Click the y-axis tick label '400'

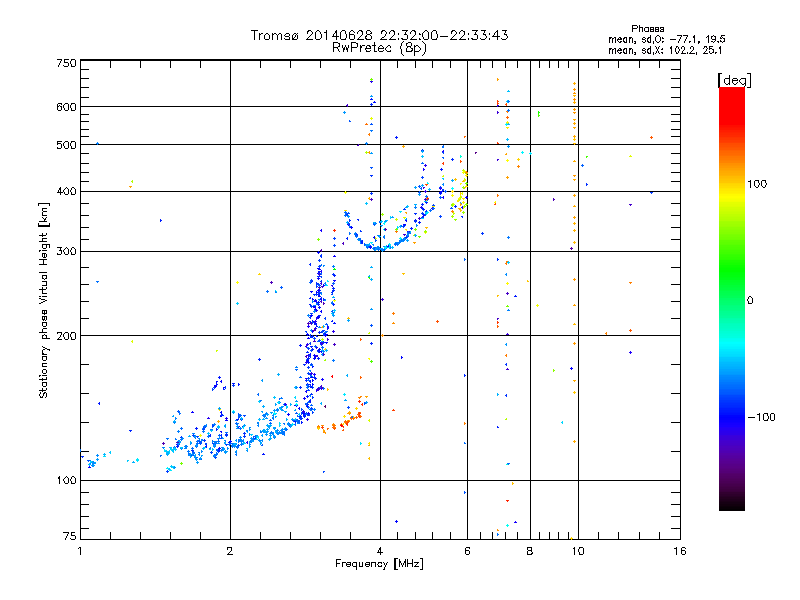point(67,192)
